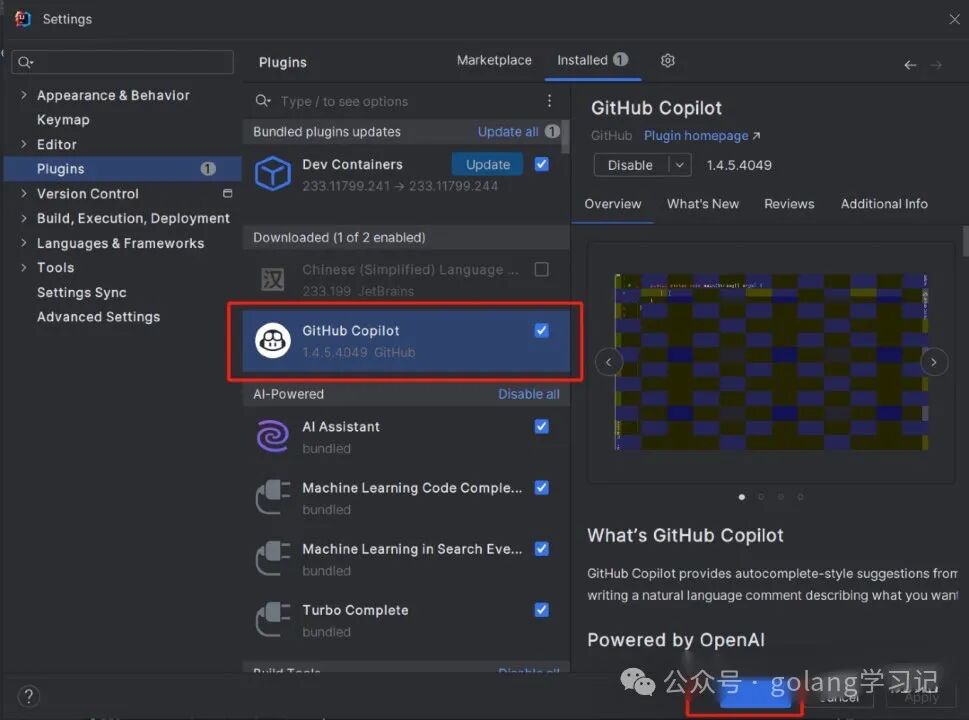
Task: Click the Turbo Complete plug icon
Action: [273, 619]
